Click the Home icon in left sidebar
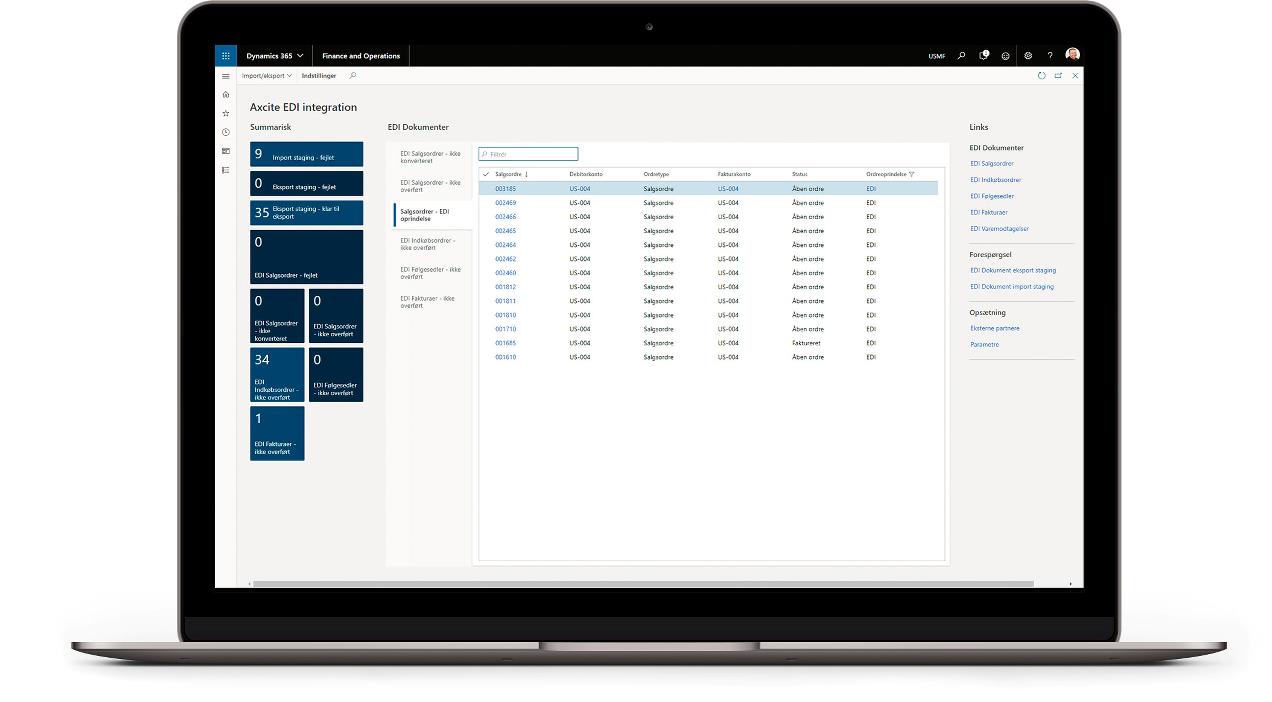The image size is (1272, 702). coord(226,95)
